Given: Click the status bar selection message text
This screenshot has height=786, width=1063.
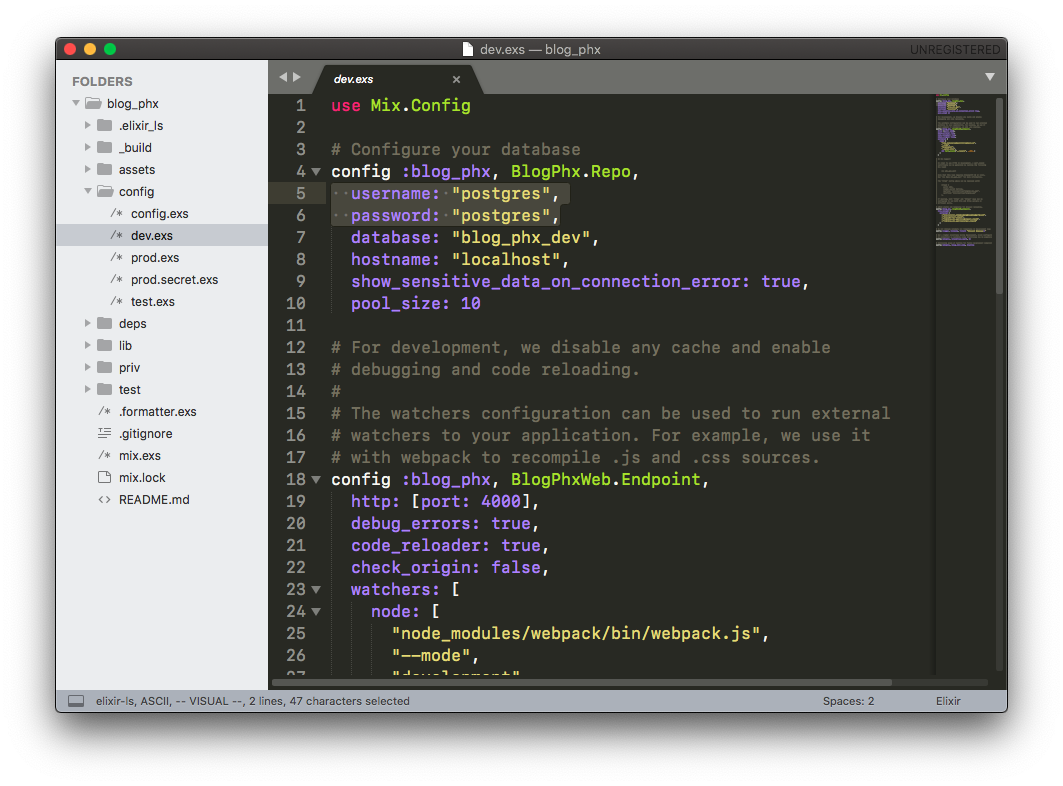Looking at the screenshot, I should click(x=252, y=701).
